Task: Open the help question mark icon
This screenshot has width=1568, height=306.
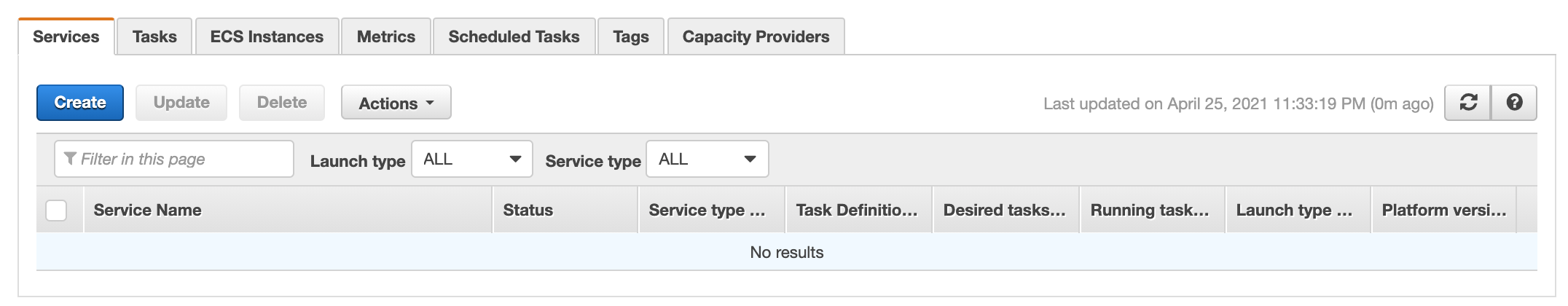Action: click(1514, 103)
